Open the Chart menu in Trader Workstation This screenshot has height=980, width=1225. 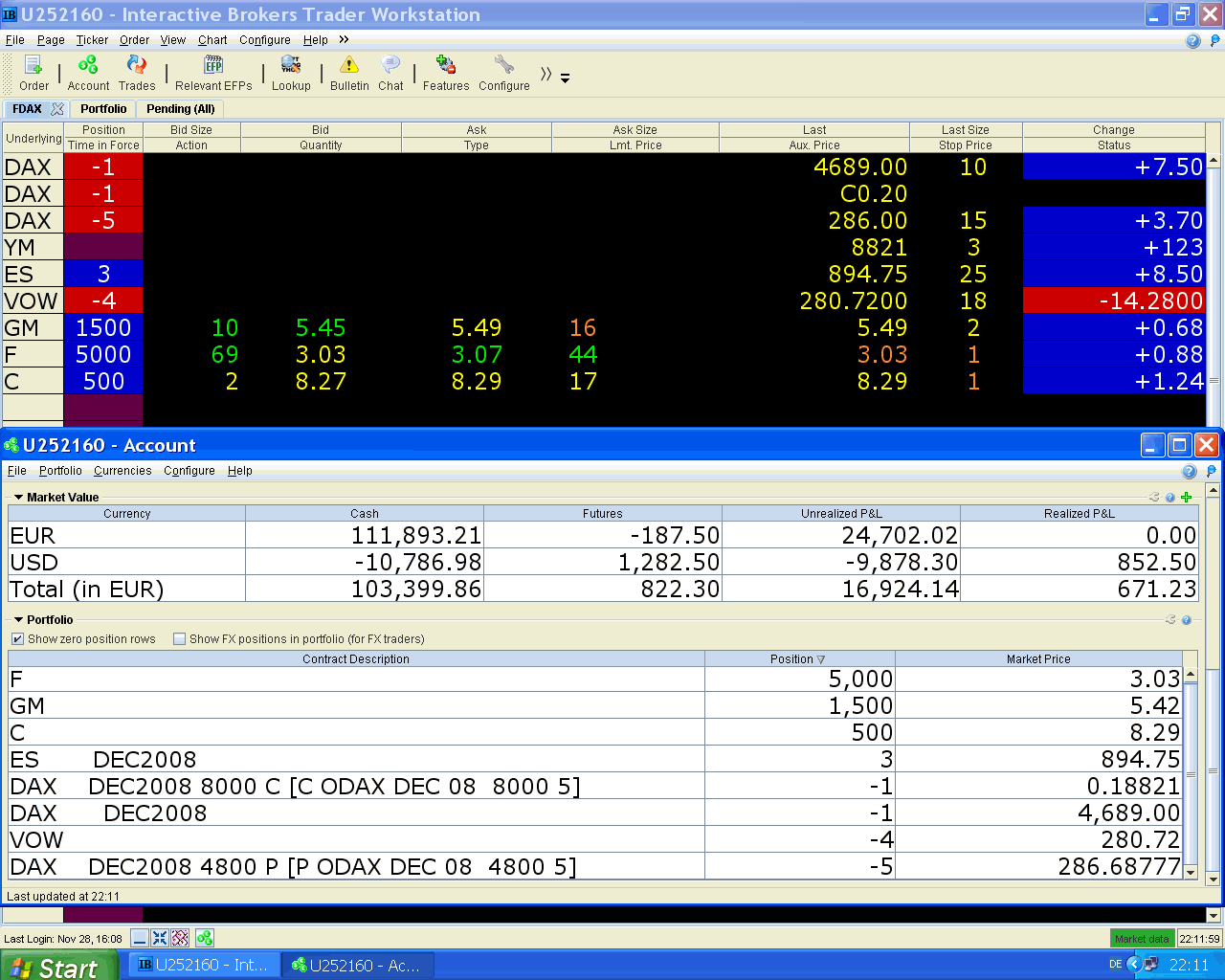click(x=212, y=40)
